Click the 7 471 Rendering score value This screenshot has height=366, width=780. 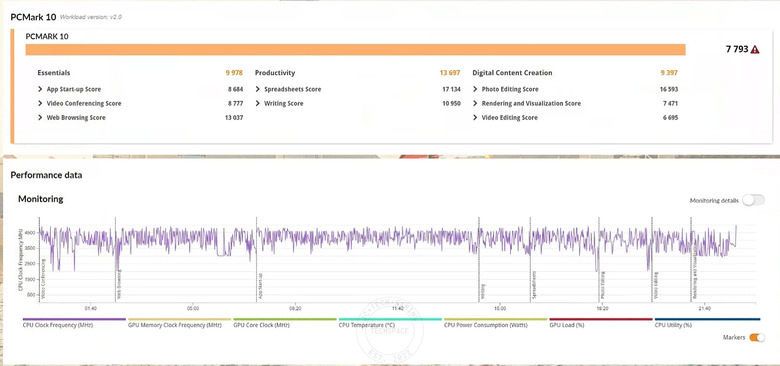click(x=670, y=103)
